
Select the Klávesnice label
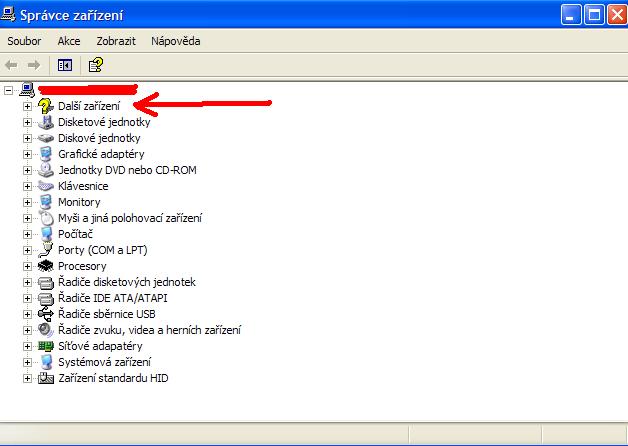point(83,186)
